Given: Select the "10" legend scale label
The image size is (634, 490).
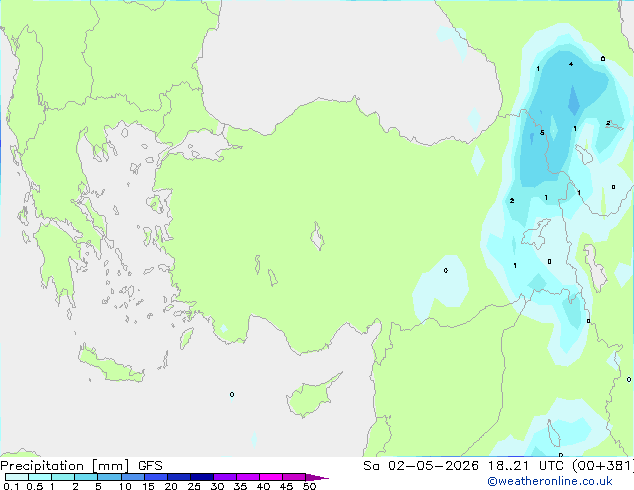Looking at the screenshot, I should point(125,486).
